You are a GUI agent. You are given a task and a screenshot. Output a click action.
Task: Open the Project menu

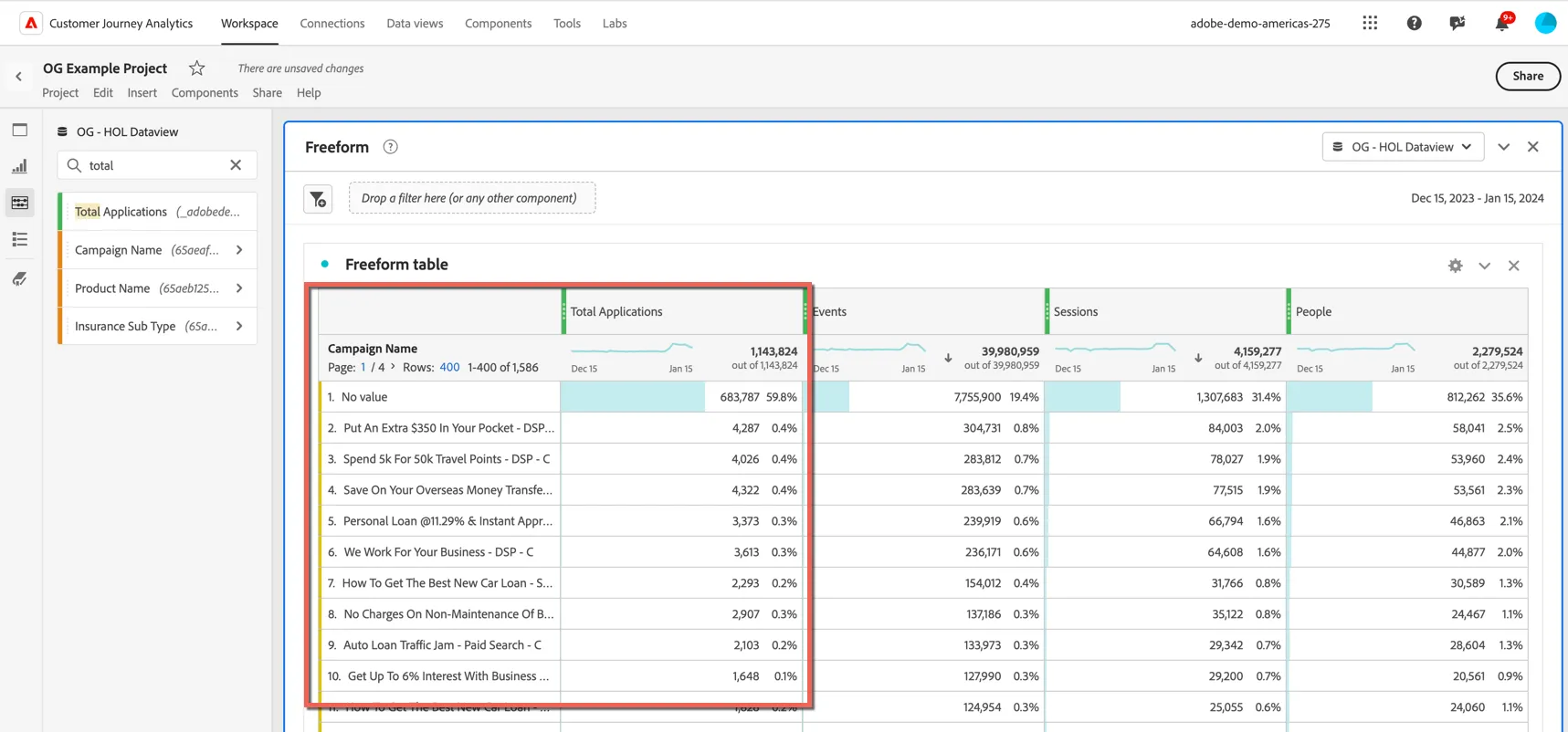pyautogui.click(x=60, y=93)
